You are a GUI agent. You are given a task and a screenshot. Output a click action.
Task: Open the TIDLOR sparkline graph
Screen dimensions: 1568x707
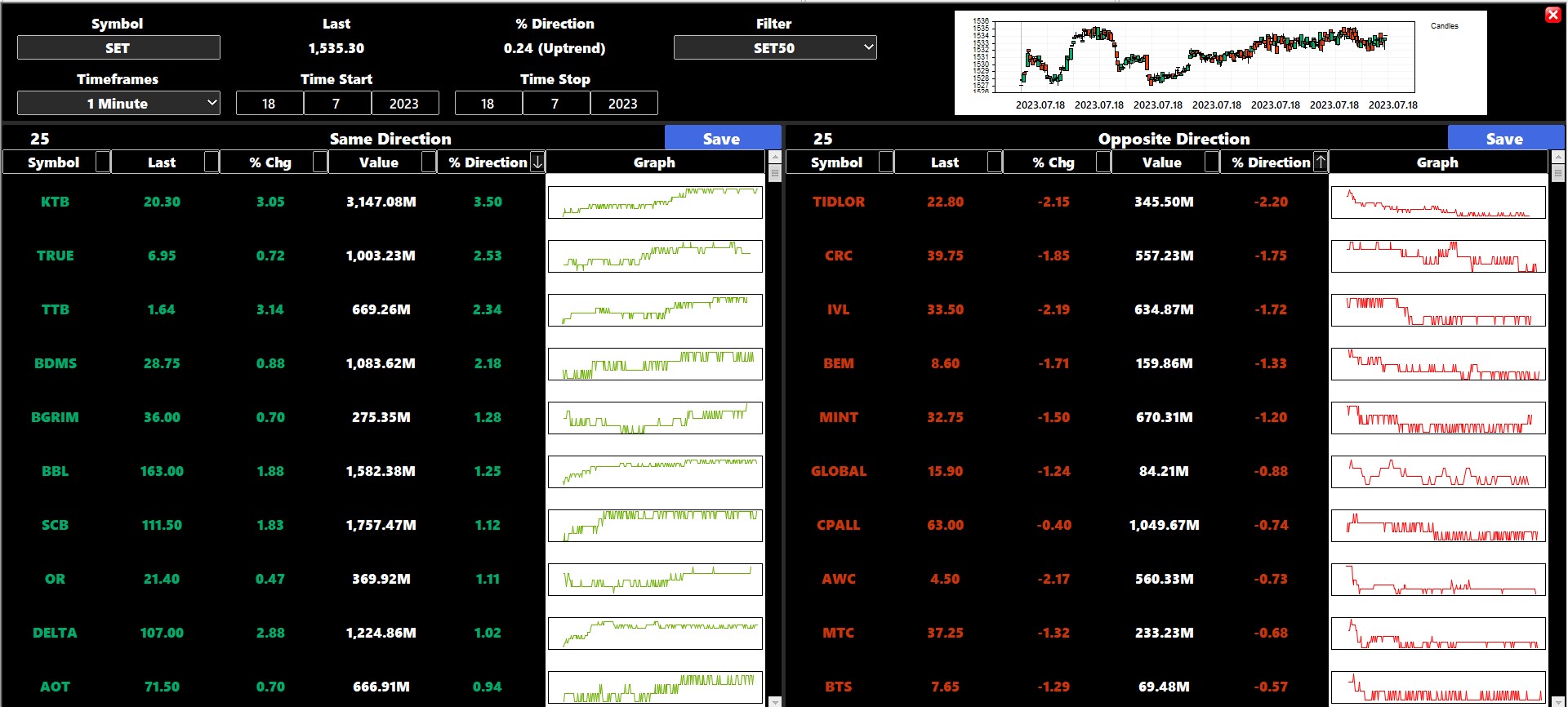pos(1438,202)
